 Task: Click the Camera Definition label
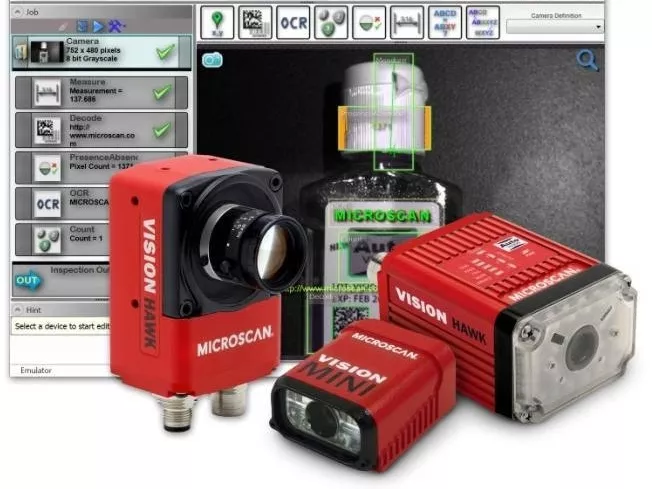tap(556, 15)
